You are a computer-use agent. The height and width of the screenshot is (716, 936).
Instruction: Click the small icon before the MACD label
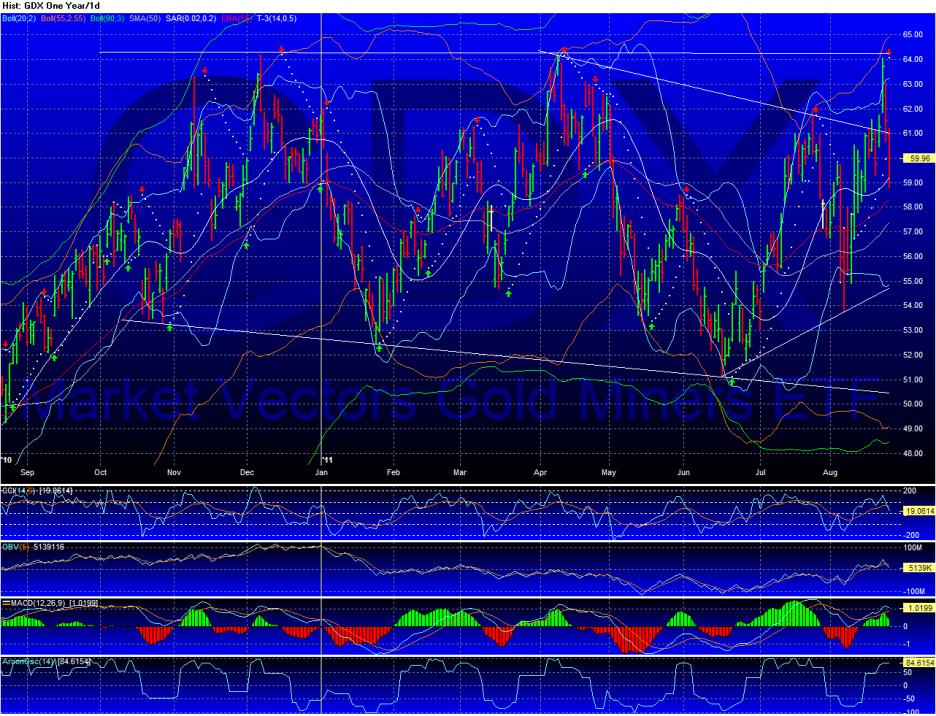click(5, 604)
